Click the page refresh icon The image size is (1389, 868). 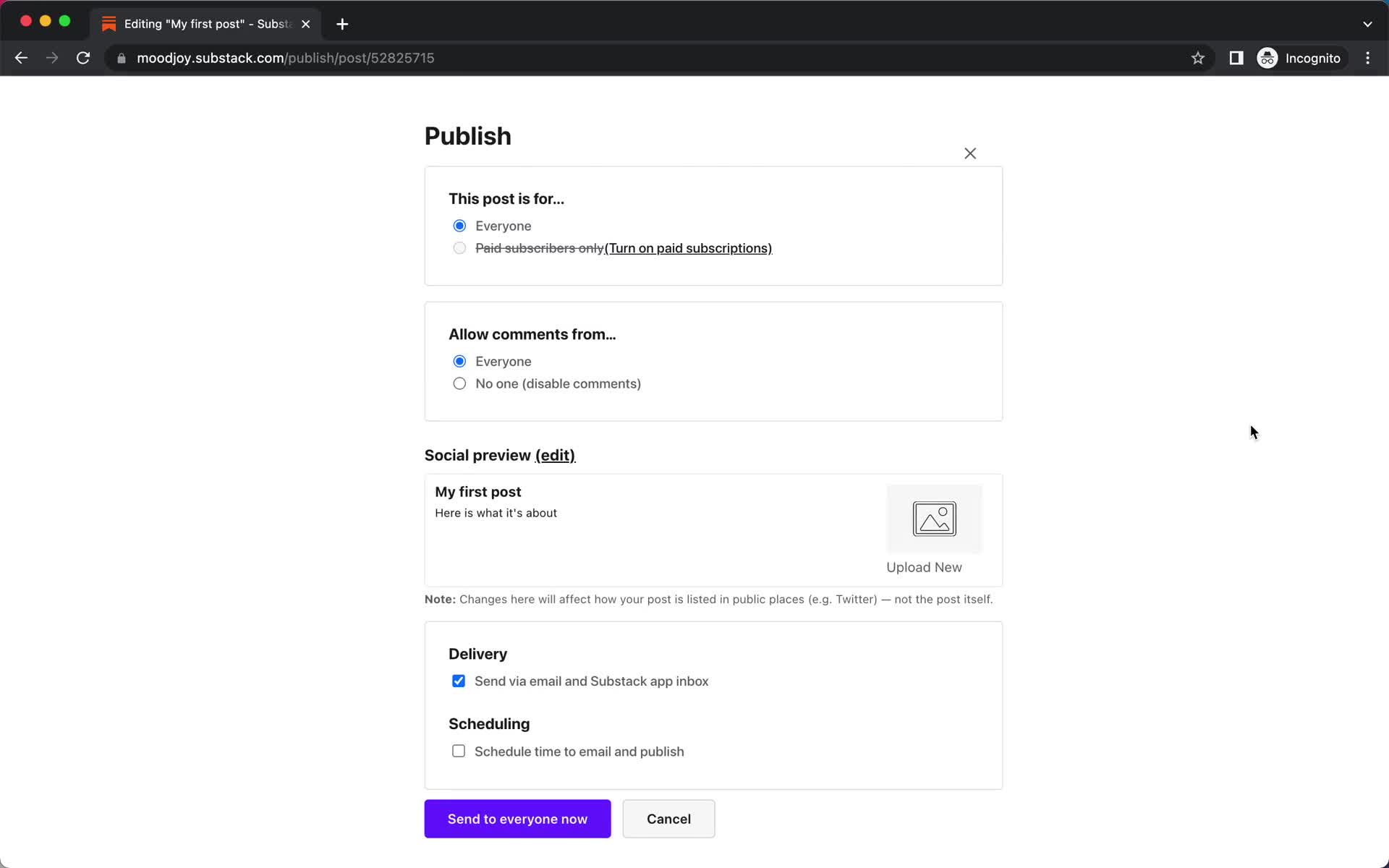click(85, 58)
